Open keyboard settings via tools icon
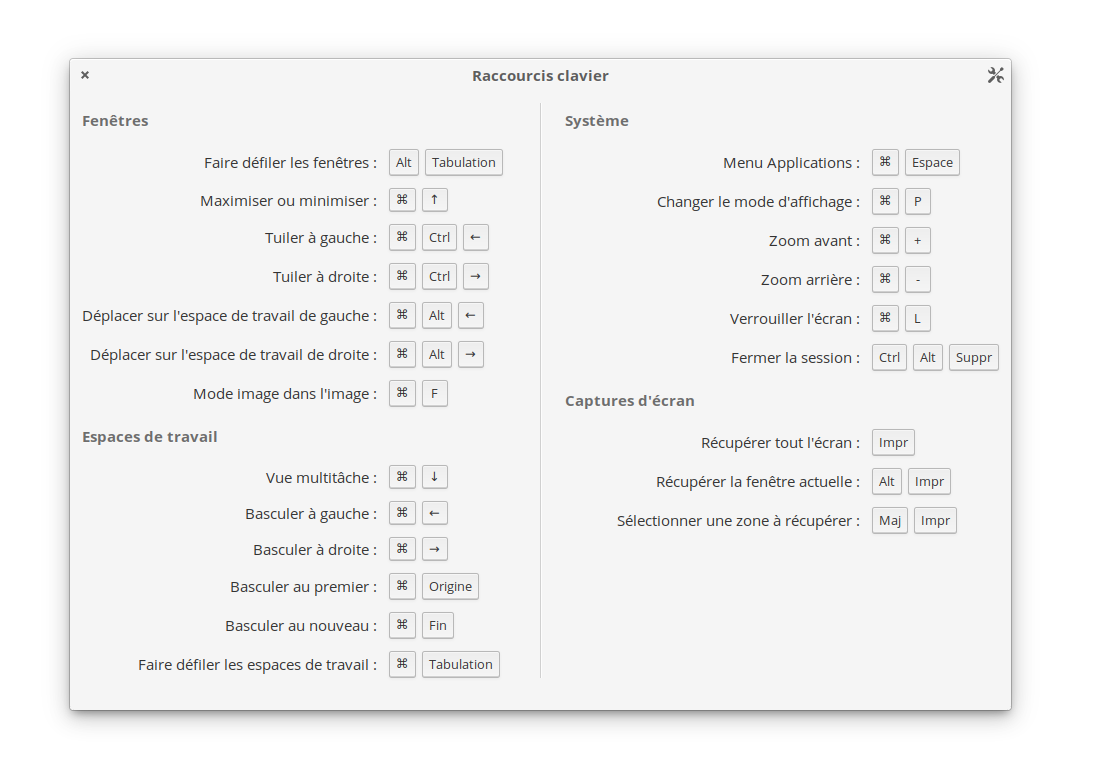 995,75
